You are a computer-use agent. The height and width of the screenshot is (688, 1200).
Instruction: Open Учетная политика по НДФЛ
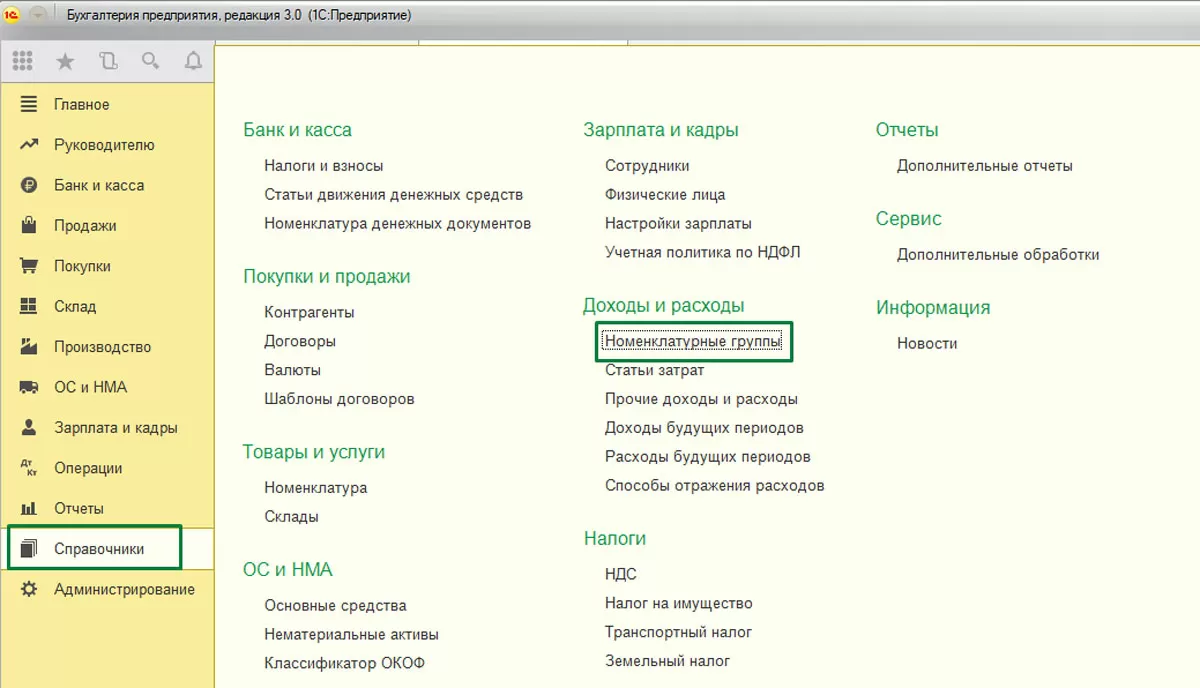703,253
